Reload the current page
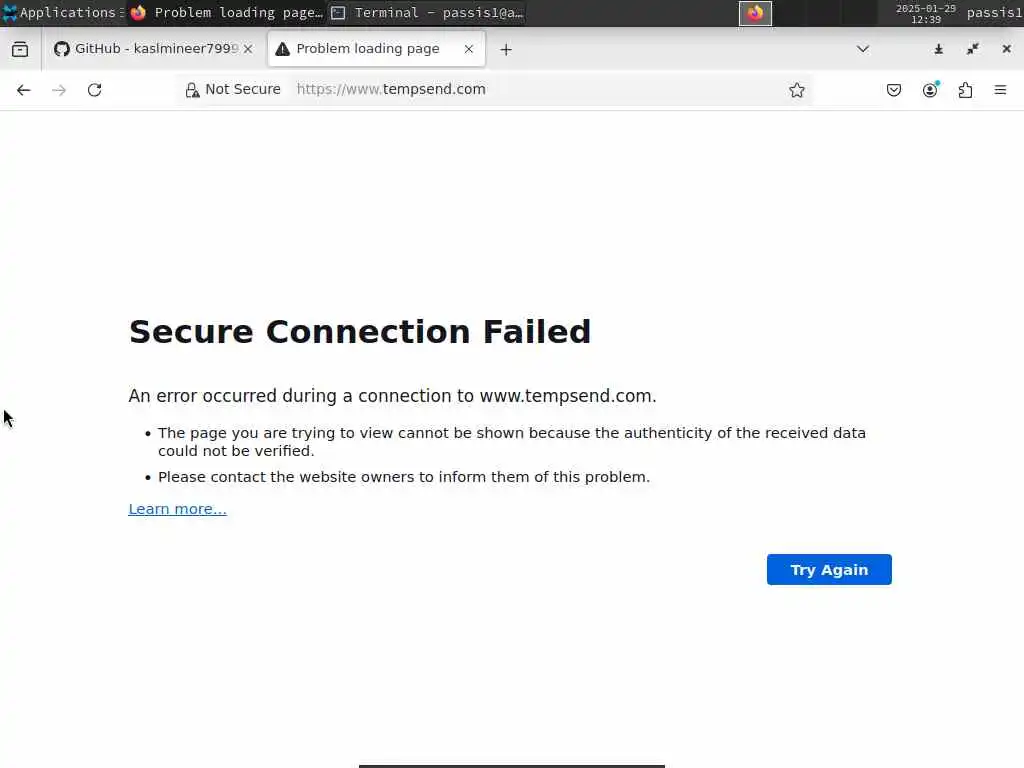The width and height of the screenshot is (1024, 768). 94,90
